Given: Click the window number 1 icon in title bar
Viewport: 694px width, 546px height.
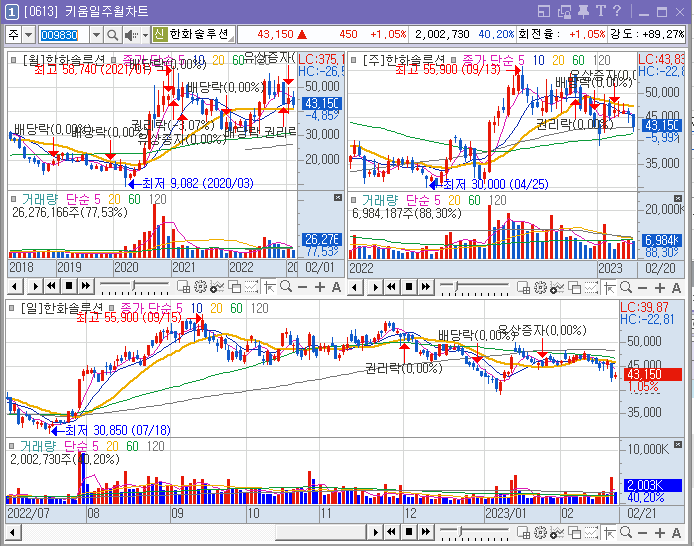Looking at the screenshot, I should [11, 12].
